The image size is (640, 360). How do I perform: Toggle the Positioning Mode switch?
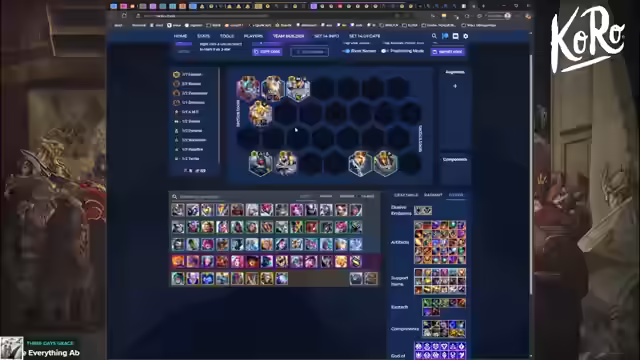[384, 51]
